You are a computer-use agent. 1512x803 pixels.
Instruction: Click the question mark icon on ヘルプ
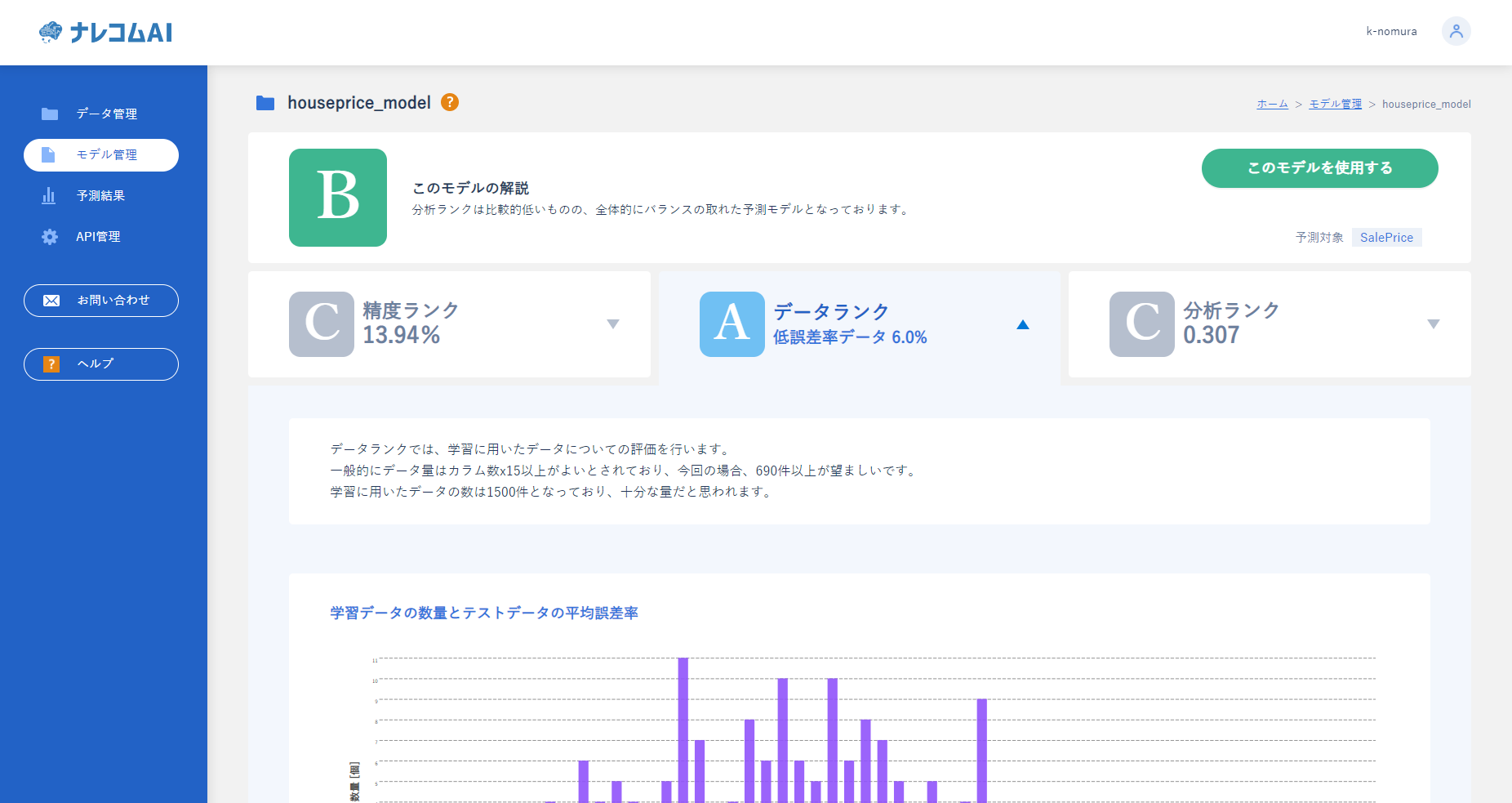coord(51,364)
